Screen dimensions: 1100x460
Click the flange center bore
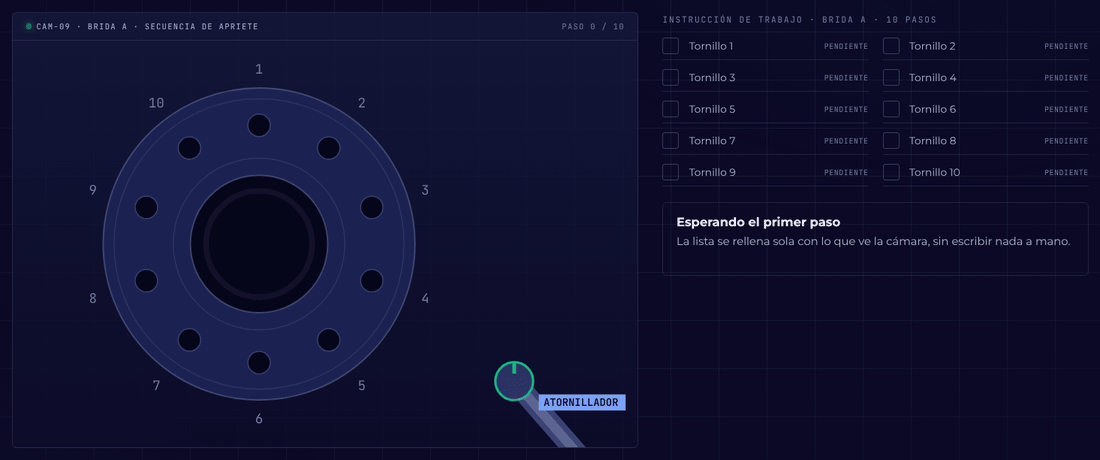click(x=259, y=244)
